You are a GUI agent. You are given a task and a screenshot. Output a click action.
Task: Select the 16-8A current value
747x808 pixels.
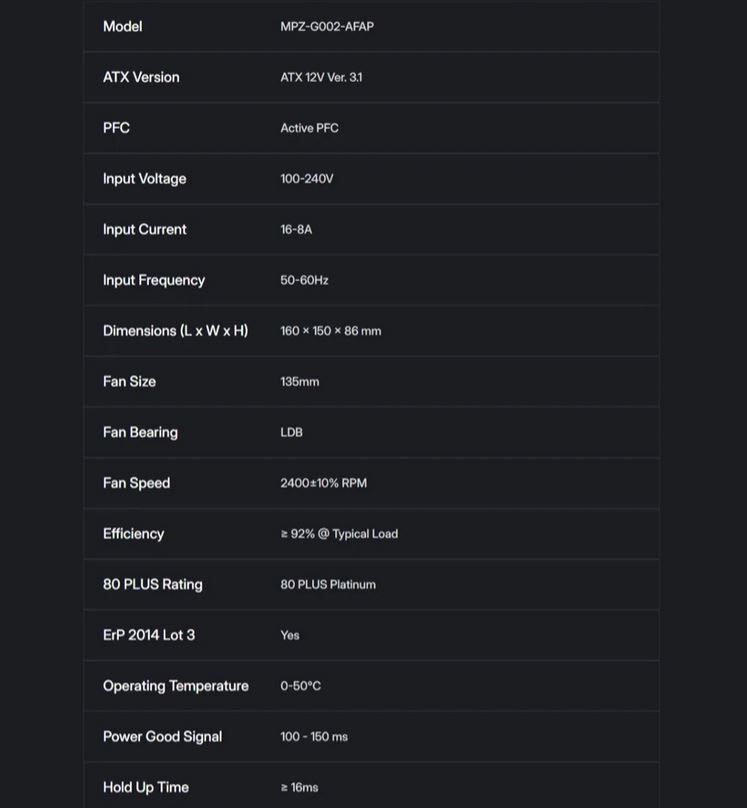click(296, 230)
